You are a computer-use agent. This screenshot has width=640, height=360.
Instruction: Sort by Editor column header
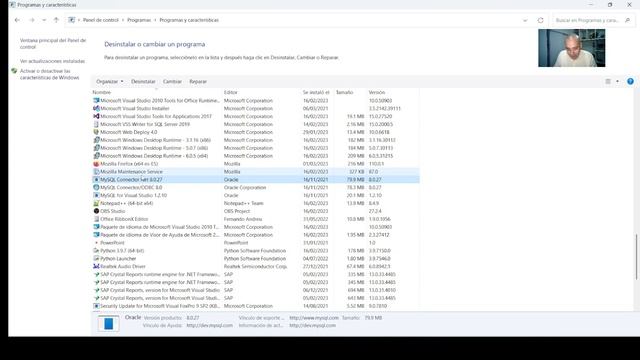[231, 93]
